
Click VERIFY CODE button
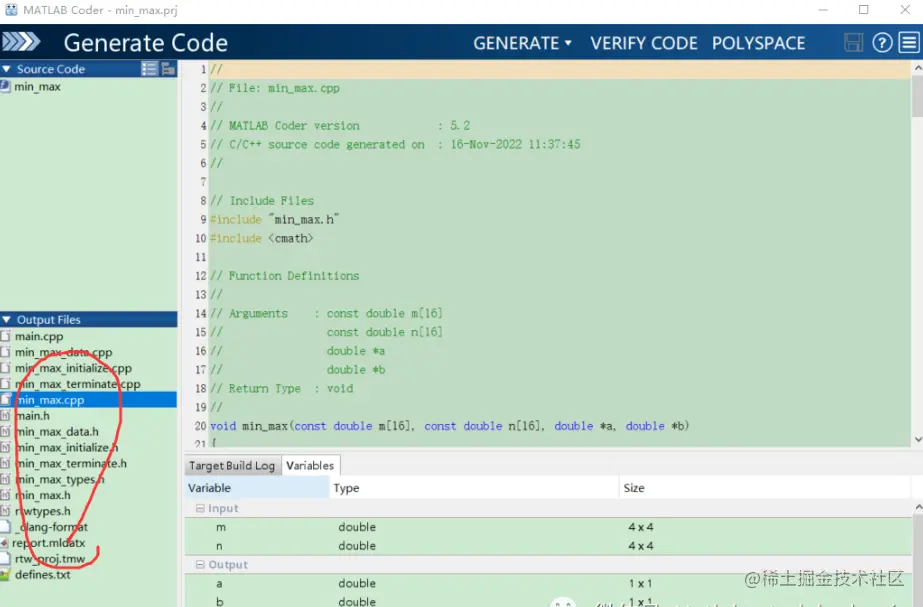point(644,43)
